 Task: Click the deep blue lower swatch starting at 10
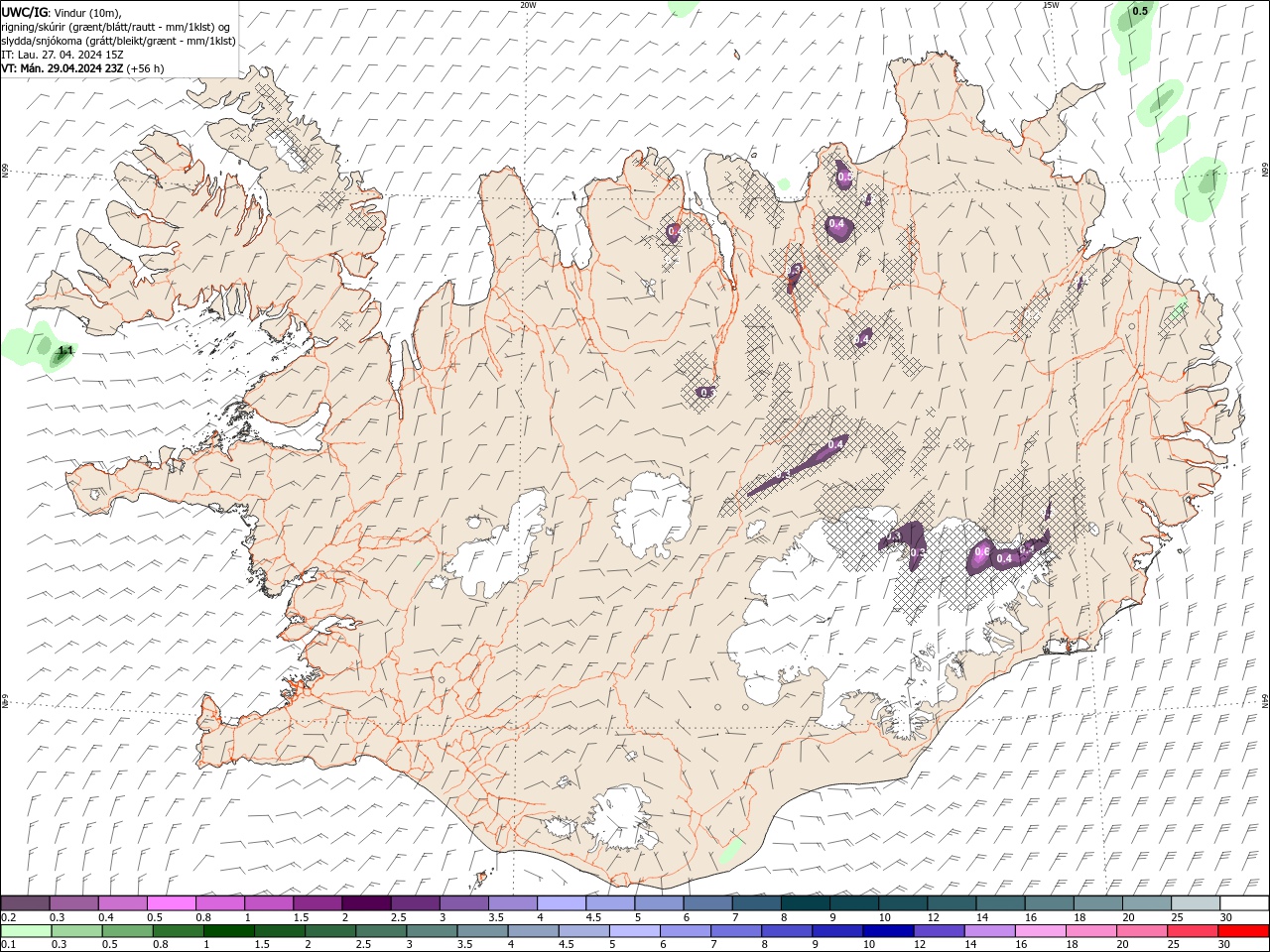tap(887, 931)
